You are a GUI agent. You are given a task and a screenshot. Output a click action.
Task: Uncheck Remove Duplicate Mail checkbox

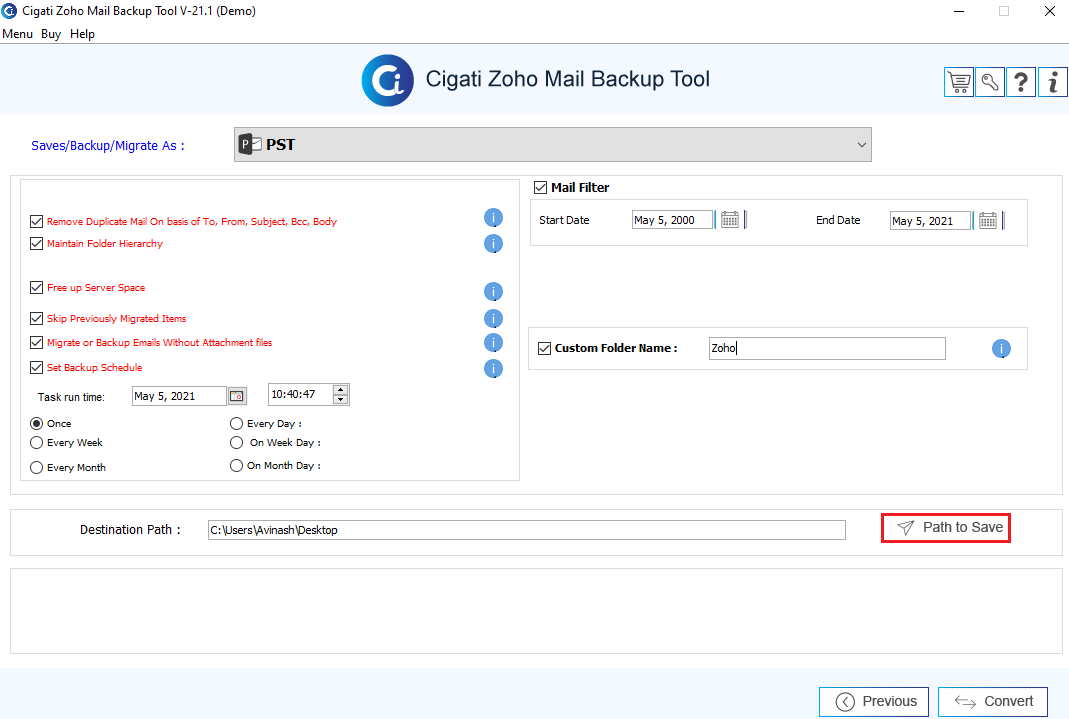point(37,221)
